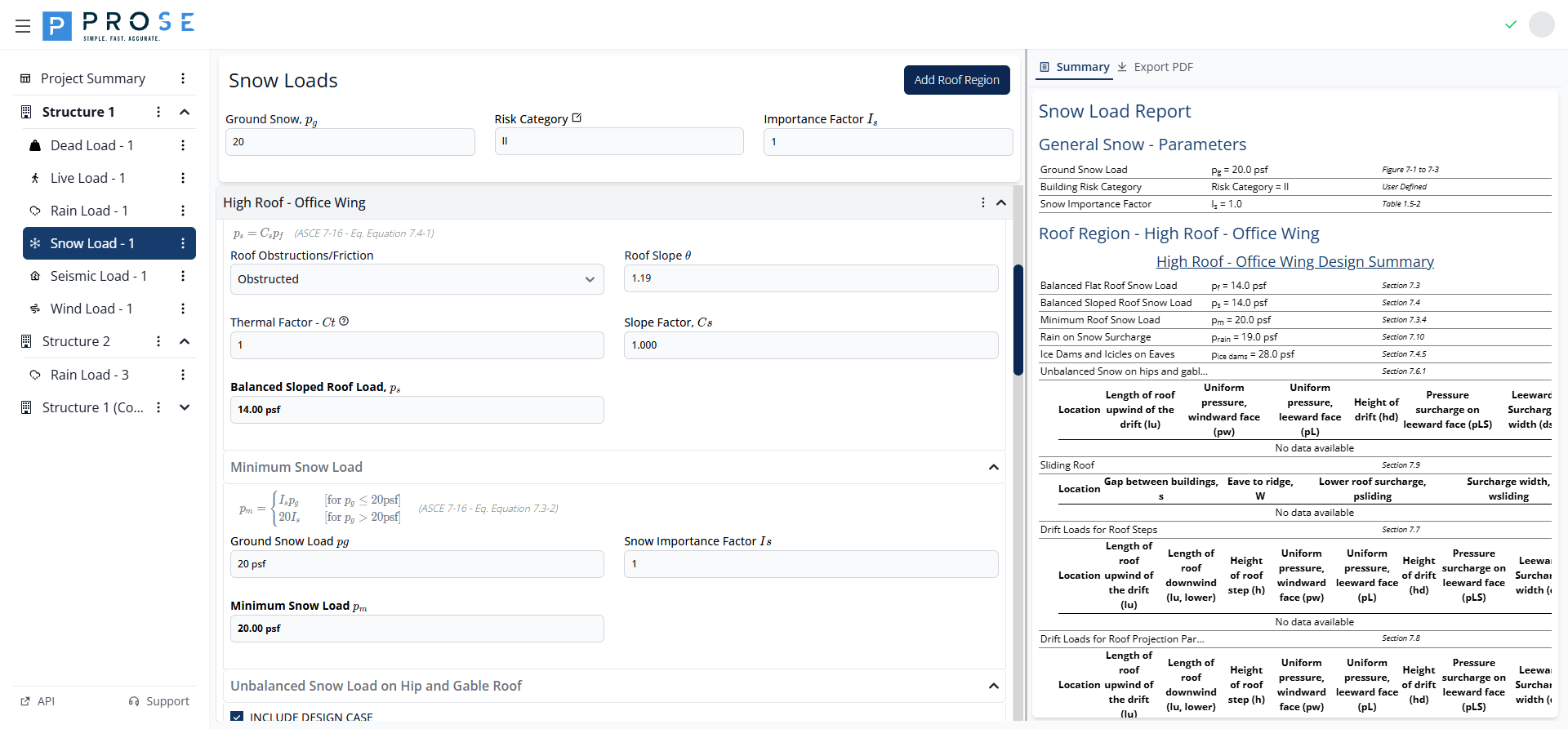Image resolution: width=1568 pixels, height=729 pixels.
Task: Open High Roof - Office Wing Design Summary link
Action: 1294,261
